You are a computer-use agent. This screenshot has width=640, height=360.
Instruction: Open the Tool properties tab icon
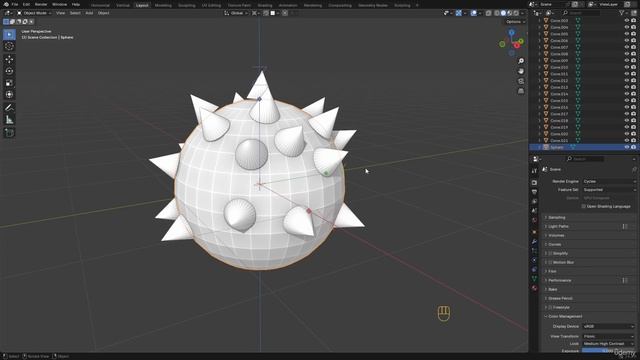(x=534, y=171)
